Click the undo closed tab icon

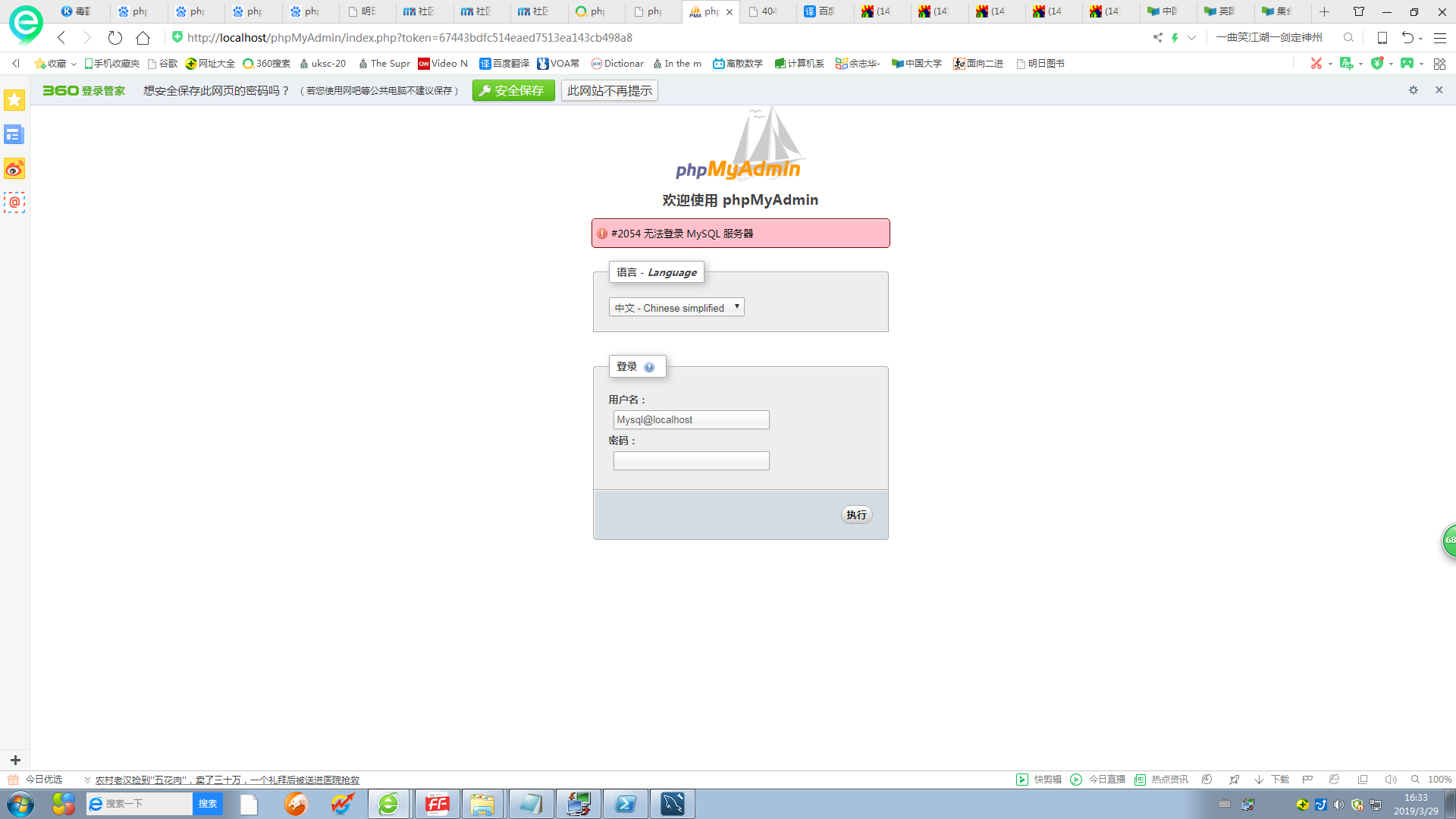[1407, 37]
